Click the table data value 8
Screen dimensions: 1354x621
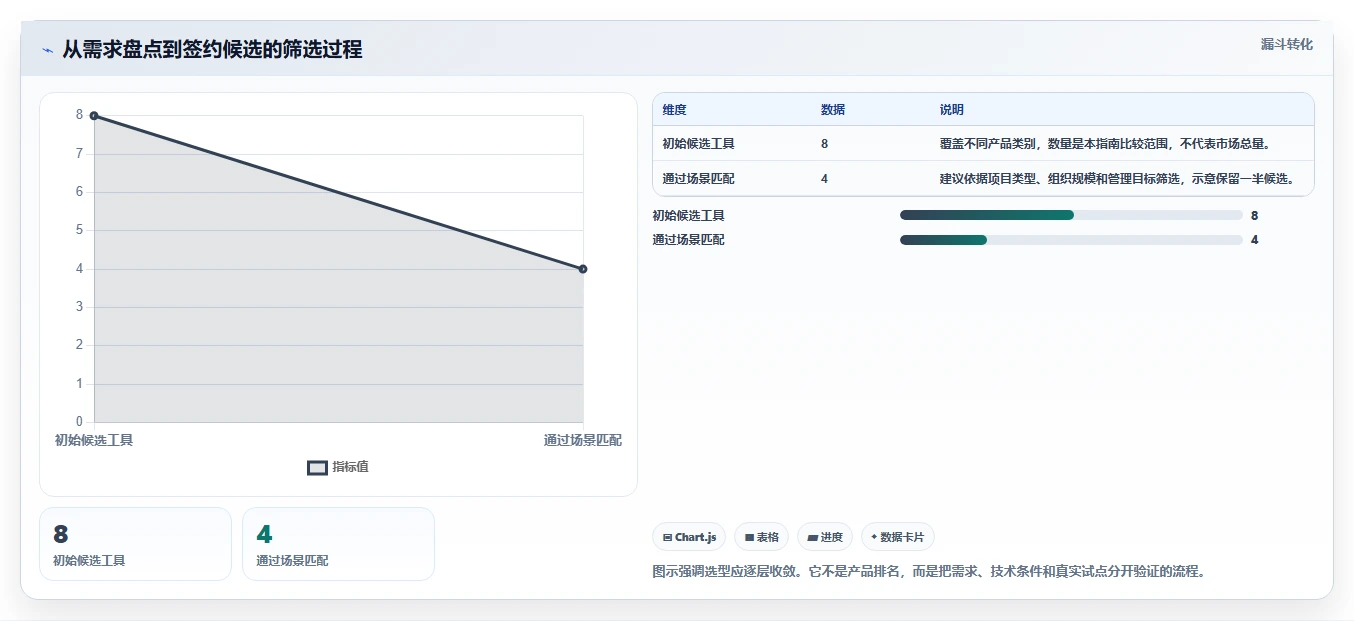click(824, 144)
